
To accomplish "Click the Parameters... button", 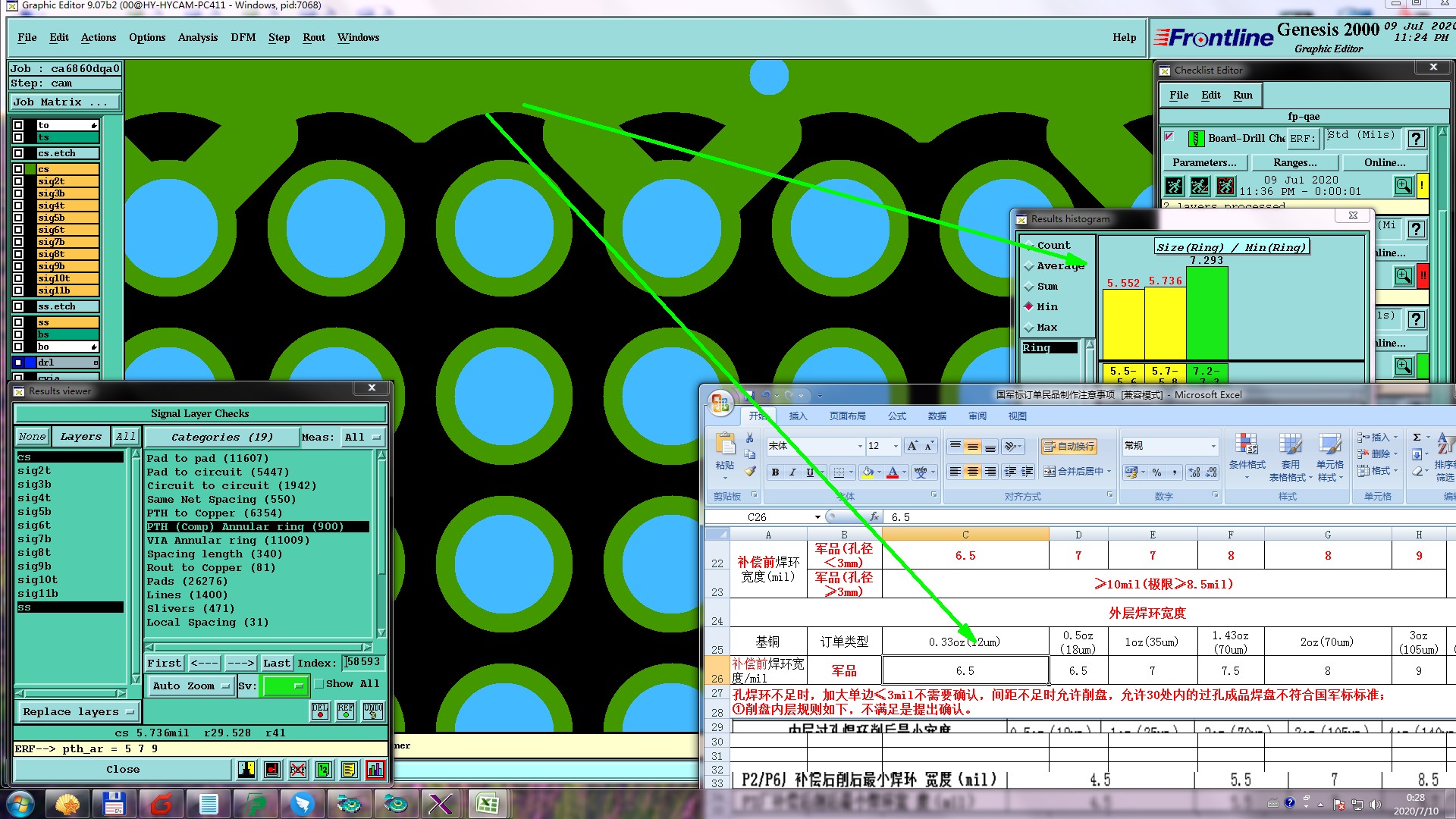I will tap(1203, 162).
